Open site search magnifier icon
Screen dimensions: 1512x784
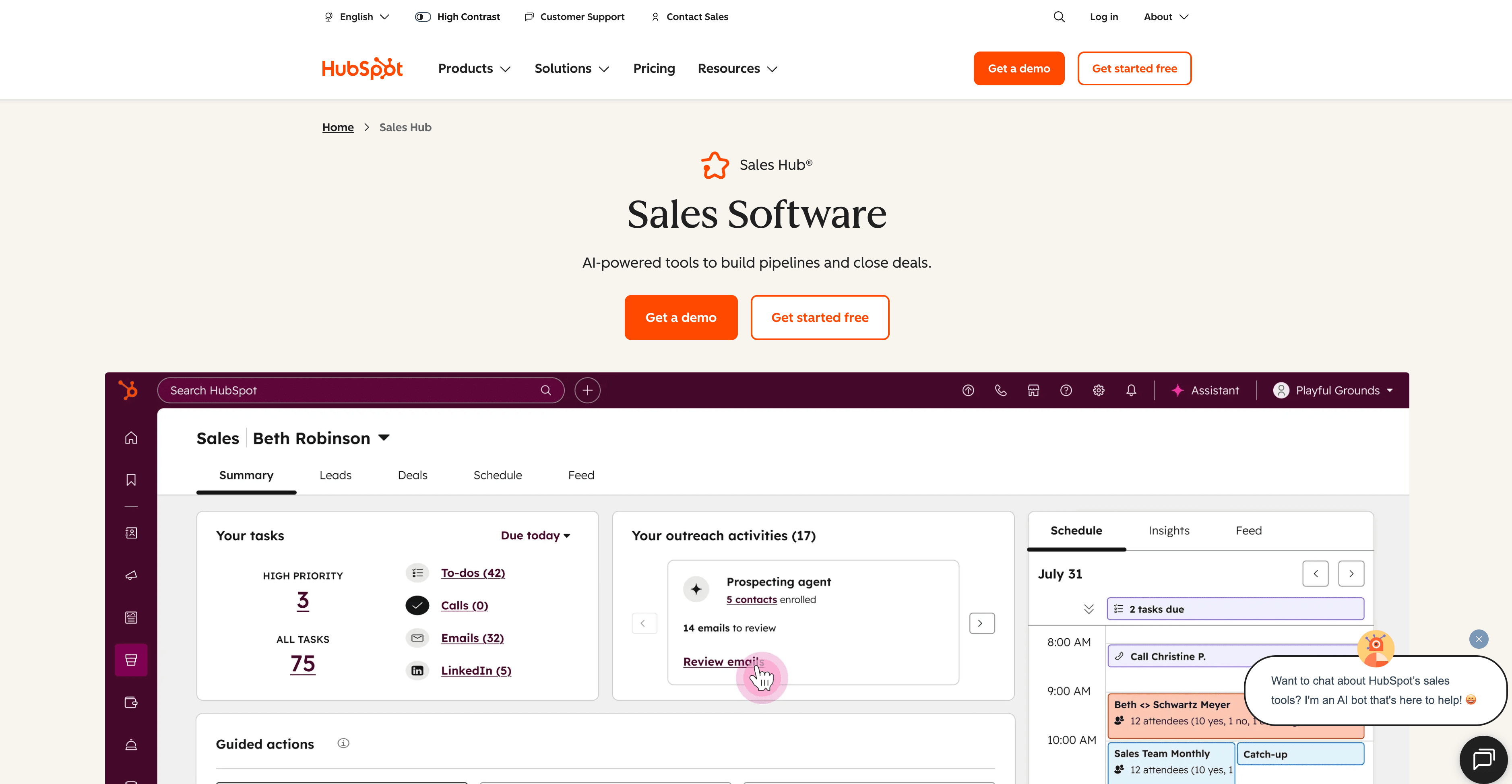(1059, 17)
